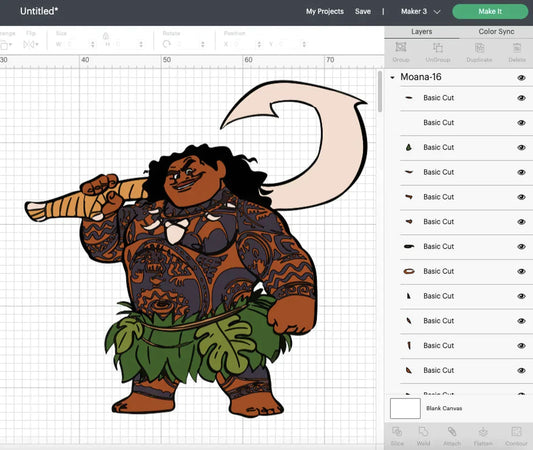Click the Moana-16 group name
The width and height of the screenshot is (533, 450).
[x=421, y=77]
